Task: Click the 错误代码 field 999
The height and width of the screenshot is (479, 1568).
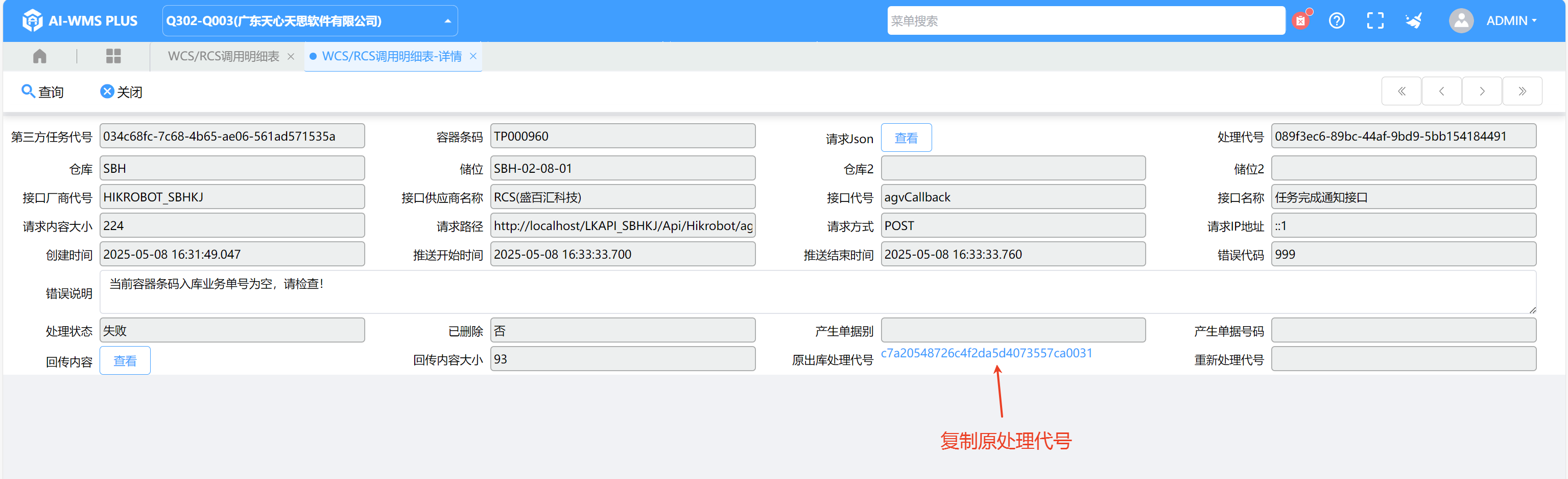Action: [x=1404, y=254]
